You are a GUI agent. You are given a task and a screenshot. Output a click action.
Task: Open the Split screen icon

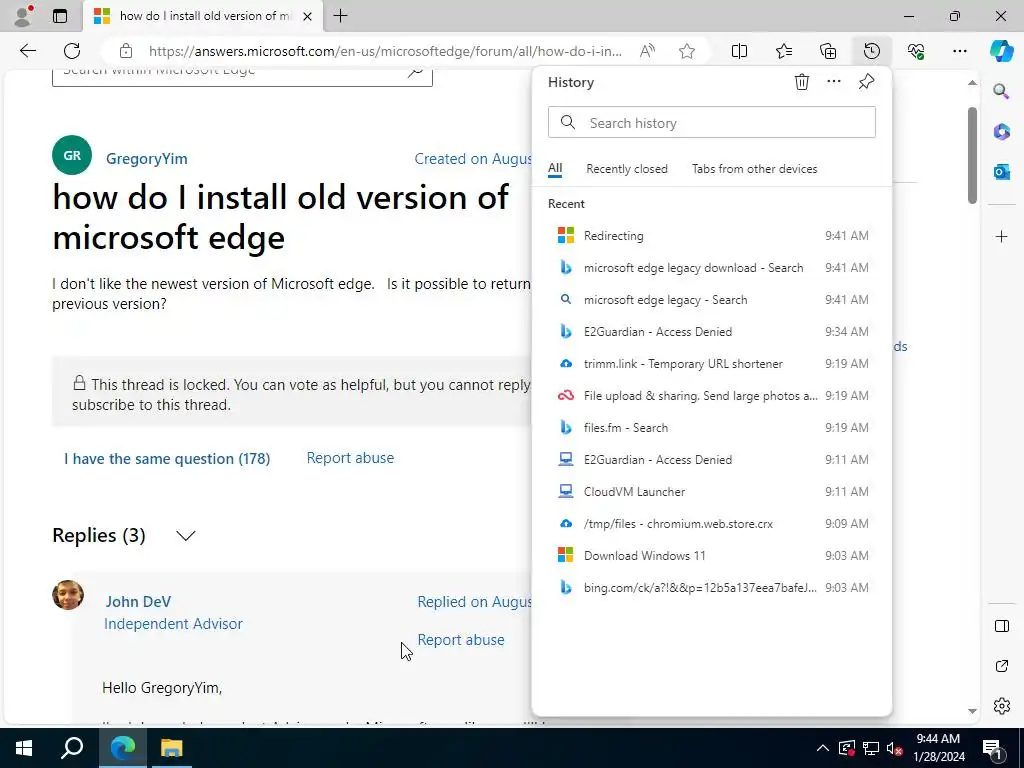[739, 51]
